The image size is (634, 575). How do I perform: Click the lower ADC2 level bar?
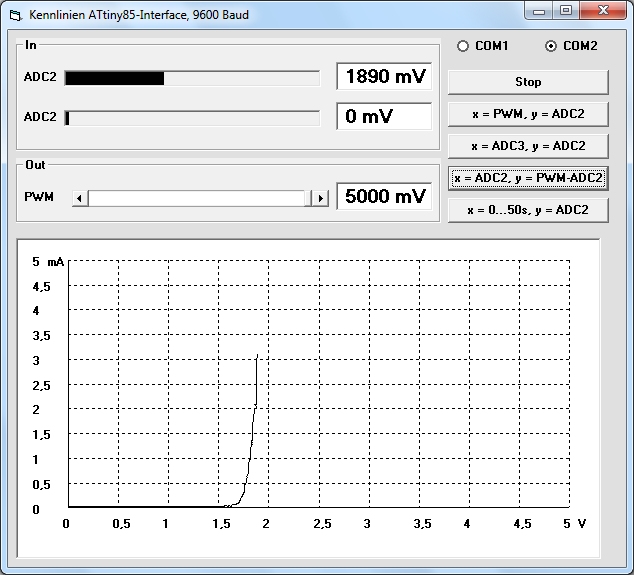pyautogui.click(x=192, y=118)
